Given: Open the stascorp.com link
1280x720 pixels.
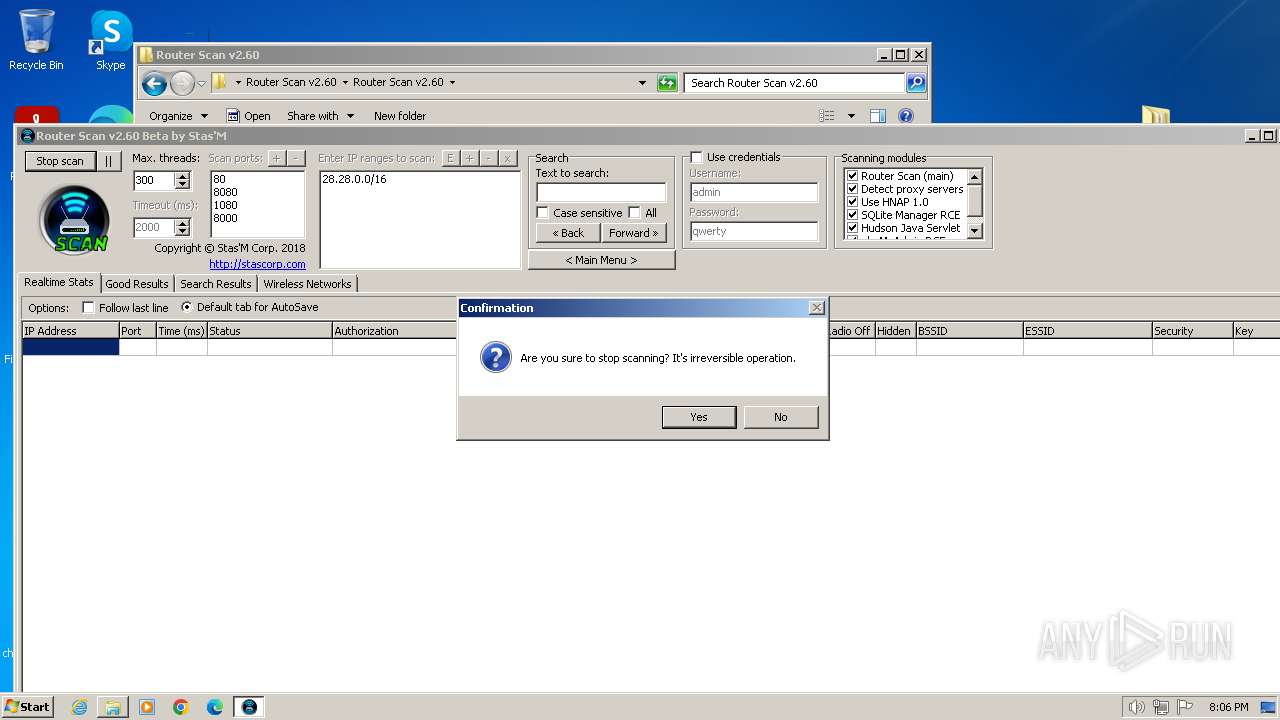Looking at the screenshot, I should 257,264.
